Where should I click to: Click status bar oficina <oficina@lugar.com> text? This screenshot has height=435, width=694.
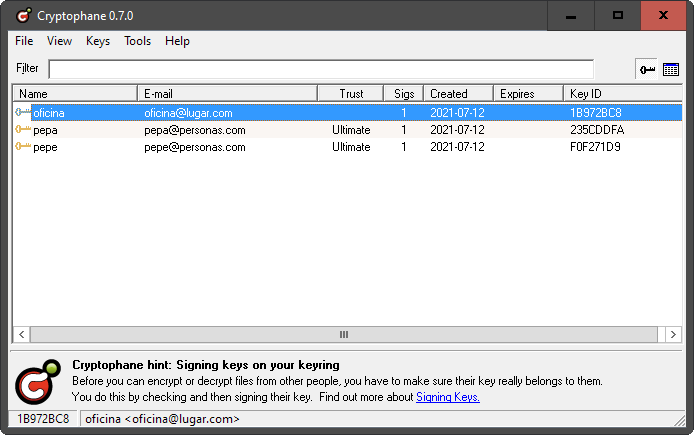[162, 419]
